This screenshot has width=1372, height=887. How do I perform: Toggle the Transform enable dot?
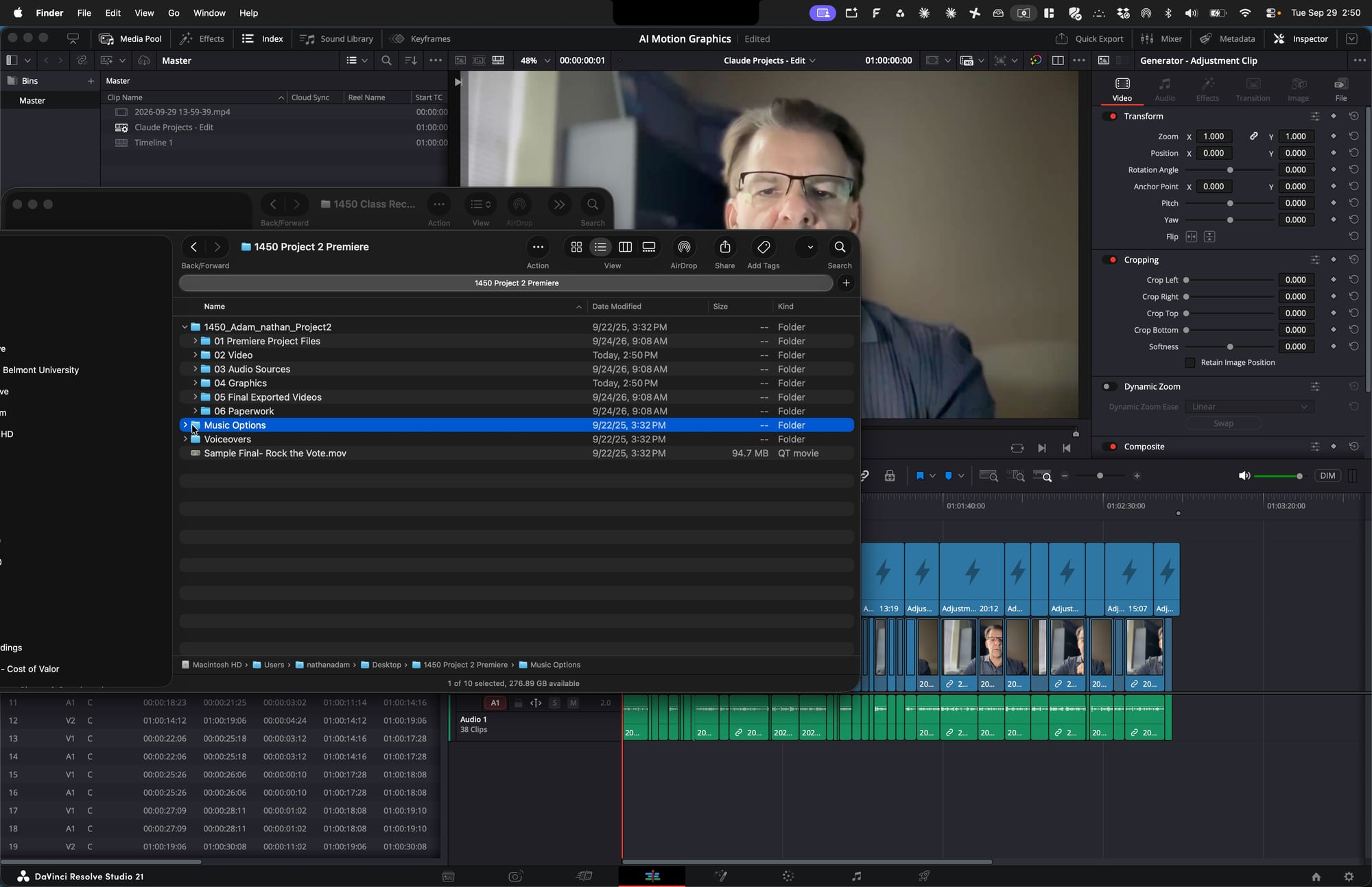pyautogui.click(x=1111, y=117)
